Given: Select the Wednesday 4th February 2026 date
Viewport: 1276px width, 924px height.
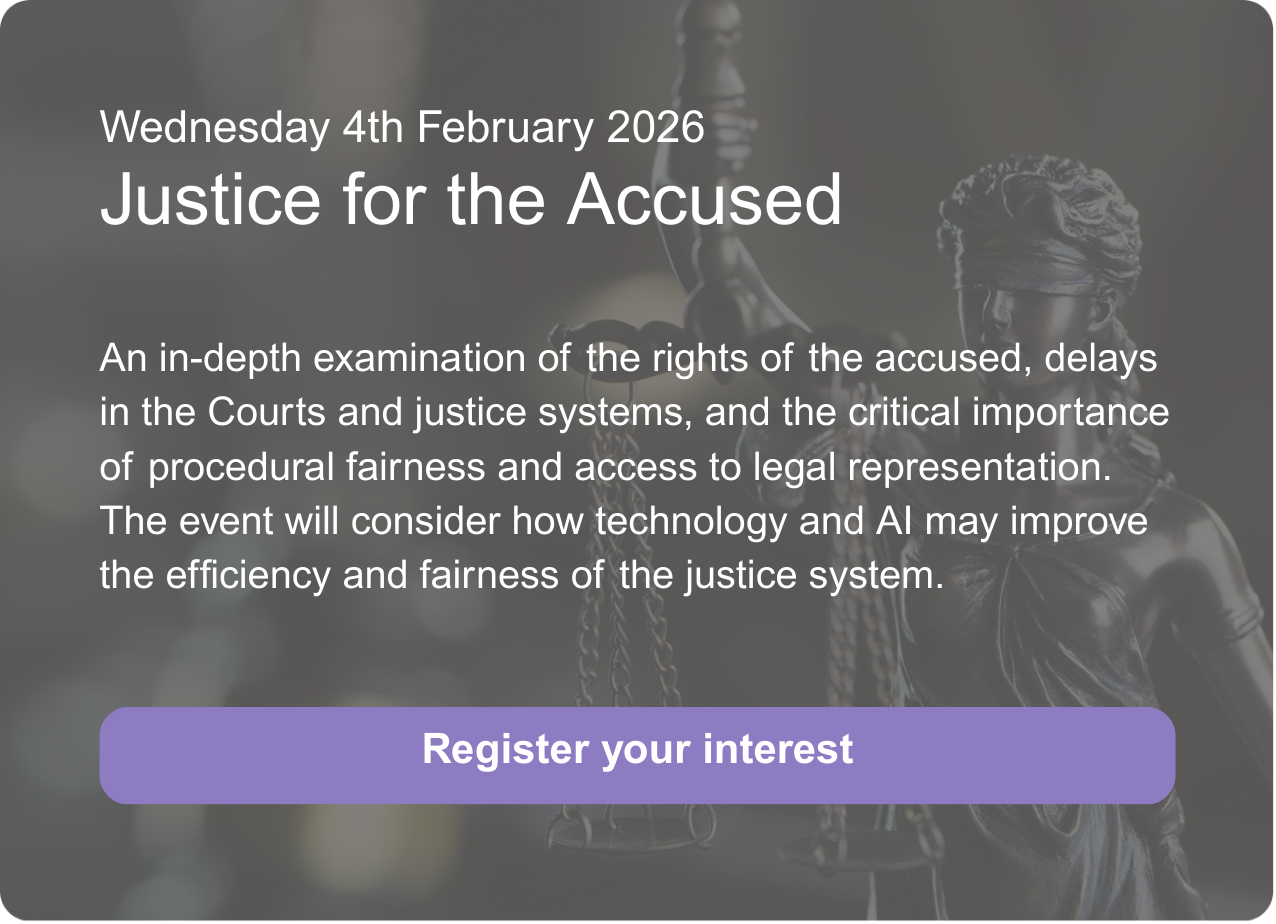Looking at the screenshot, I should [x=402, y=127].
